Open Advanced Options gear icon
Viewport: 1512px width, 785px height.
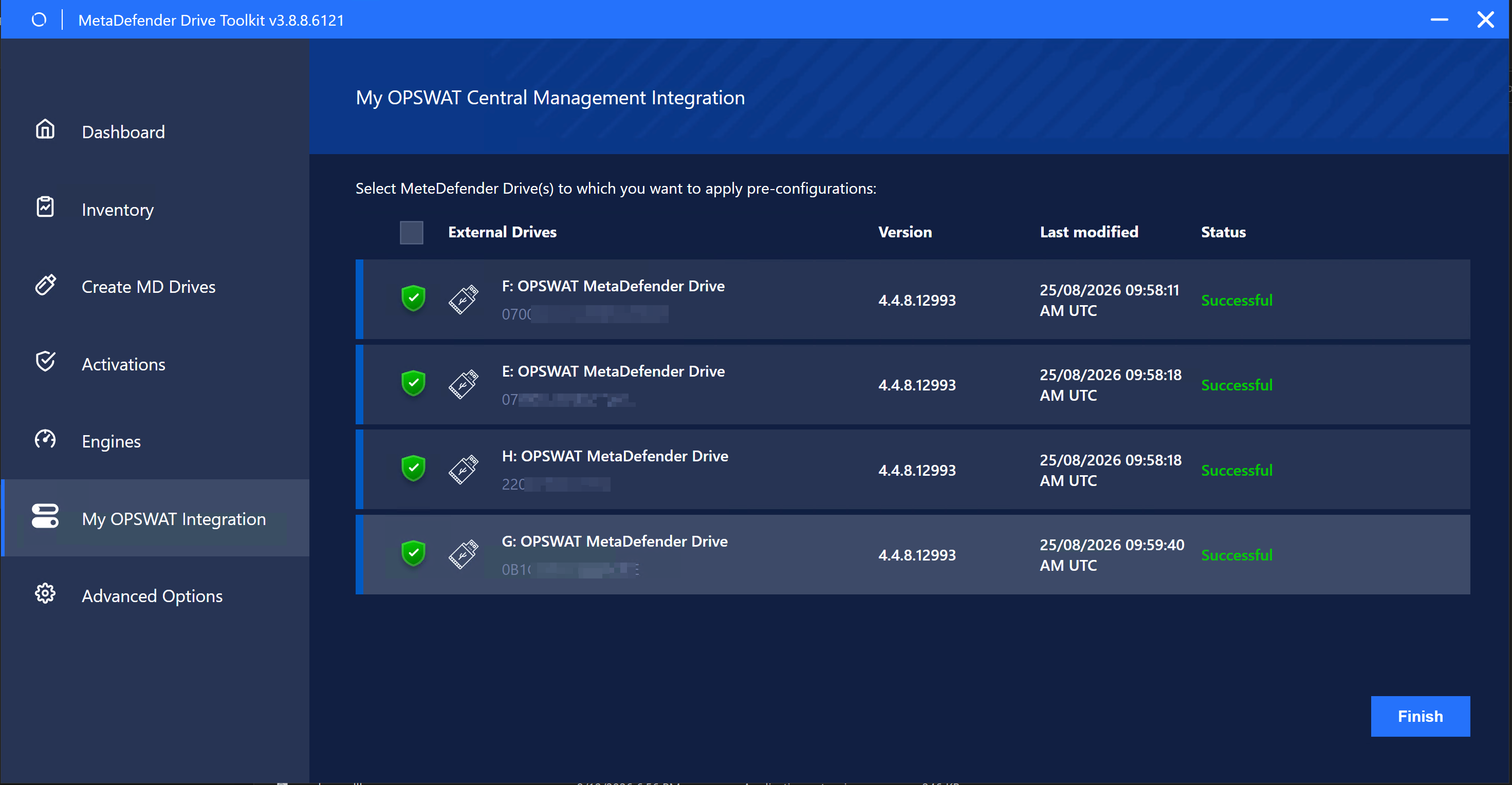(x=45, y=594)
